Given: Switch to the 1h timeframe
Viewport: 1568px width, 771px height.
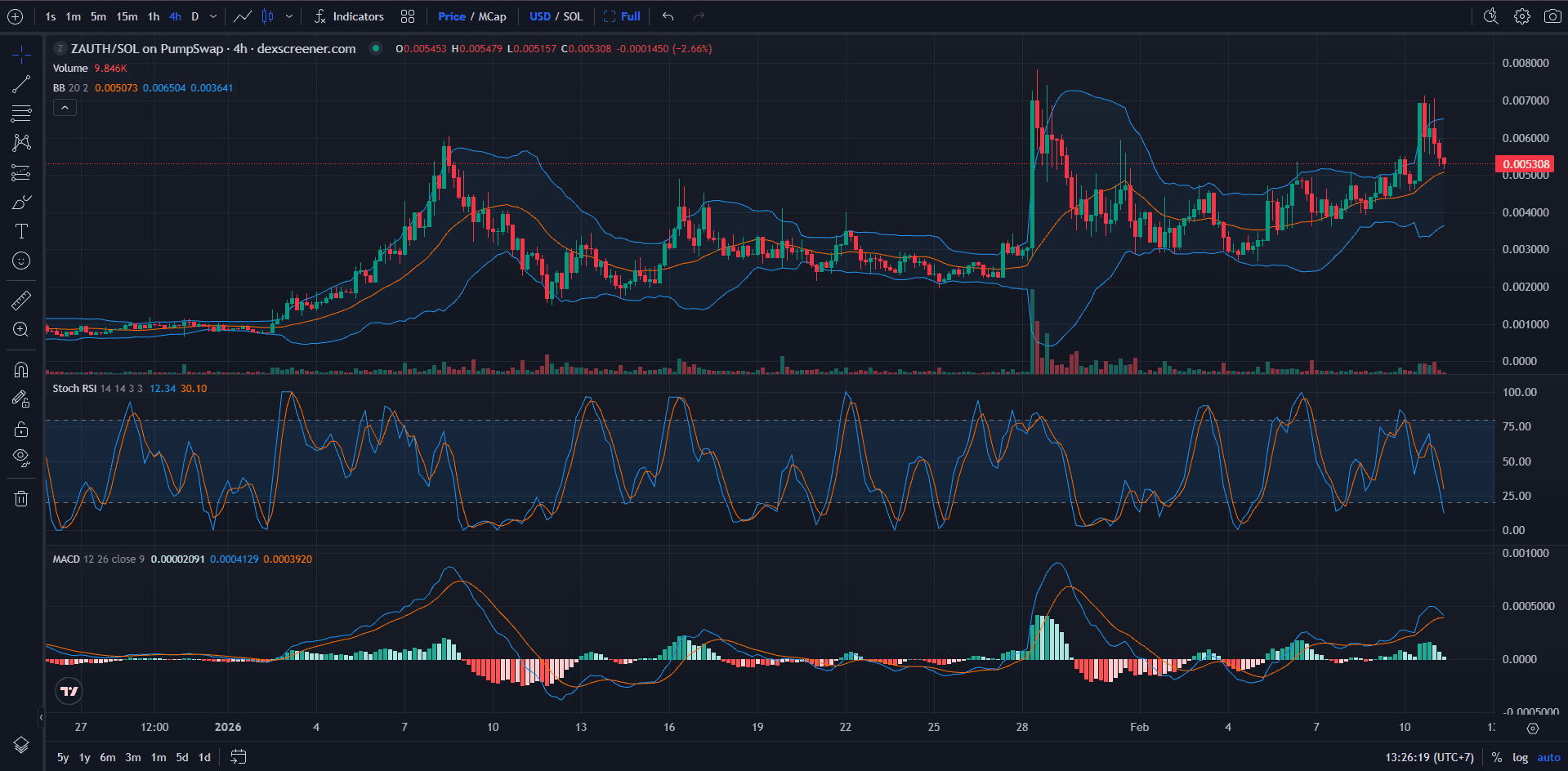Looking at the screenshot, I should (153, 16).
